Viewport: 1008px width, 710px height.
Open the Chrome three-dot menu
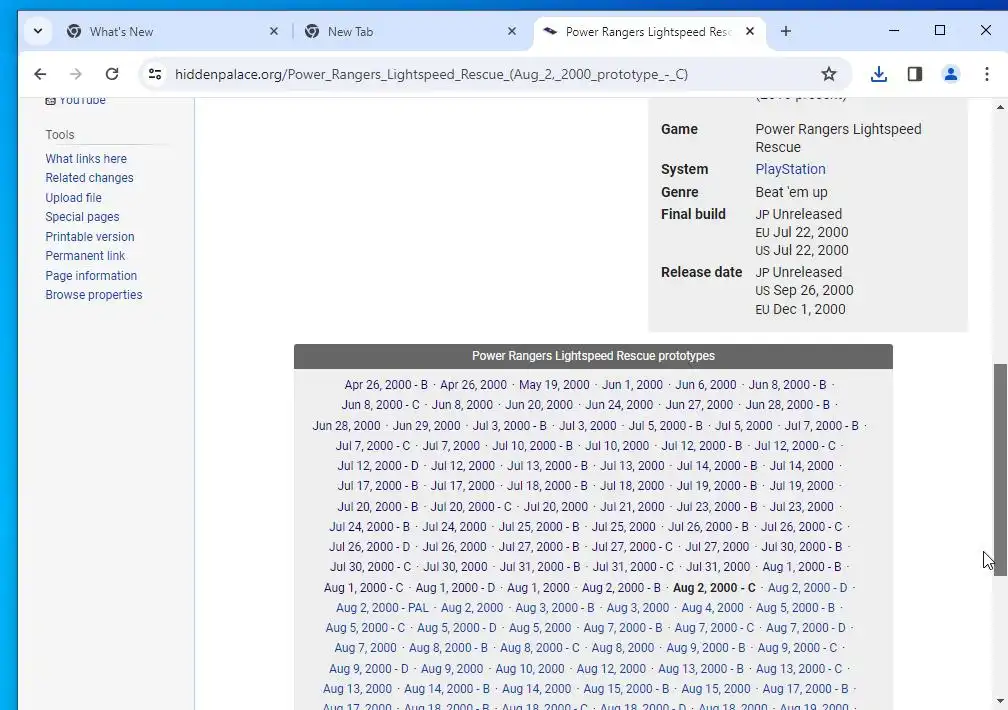pyautogui.click(x=987, y=74)
